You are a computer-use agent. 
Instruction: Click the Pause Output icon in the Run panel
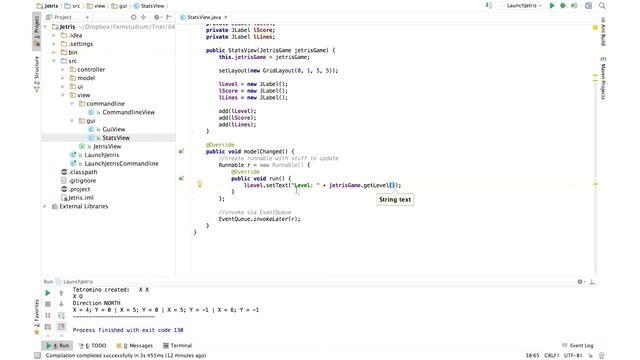pos(47,316)
